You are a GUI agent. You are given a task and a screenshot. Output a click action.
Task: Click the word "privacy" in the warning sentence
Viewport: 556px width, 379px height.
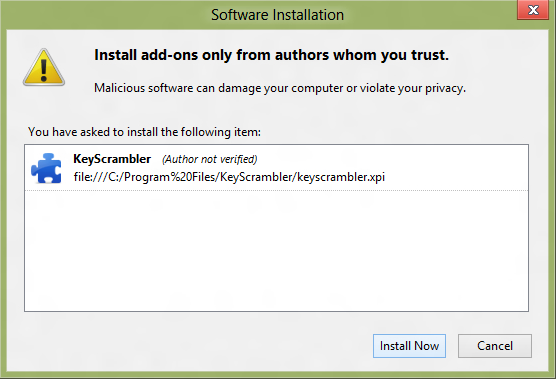click(444, 88)
